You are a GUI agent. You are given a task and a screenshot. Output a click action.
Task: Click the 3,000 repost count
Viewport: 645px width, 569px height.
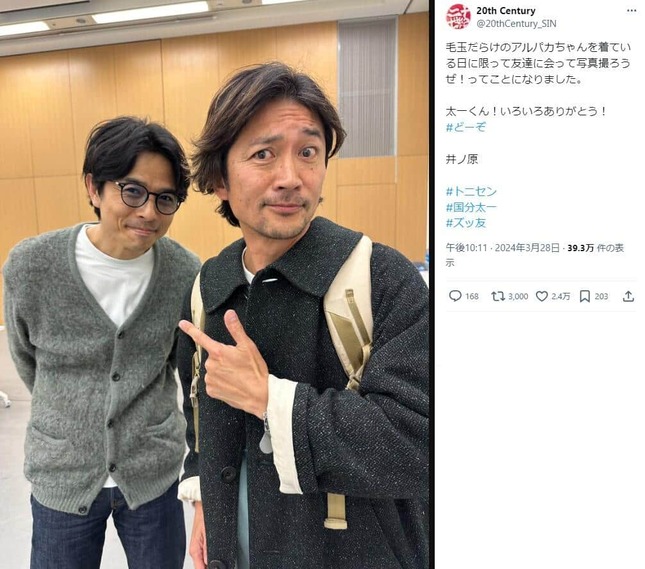[518, 296]
